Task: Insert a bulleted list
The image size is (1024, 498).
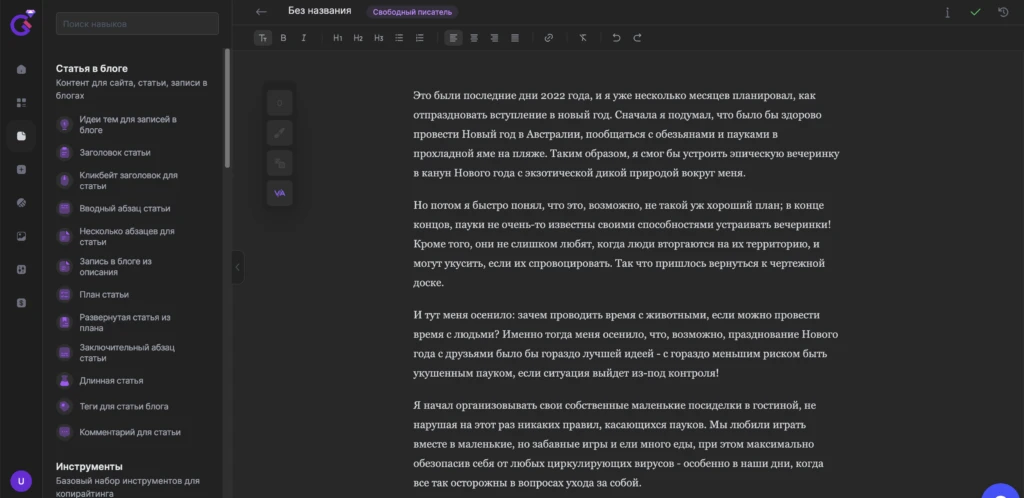Action: pos(399,38)
